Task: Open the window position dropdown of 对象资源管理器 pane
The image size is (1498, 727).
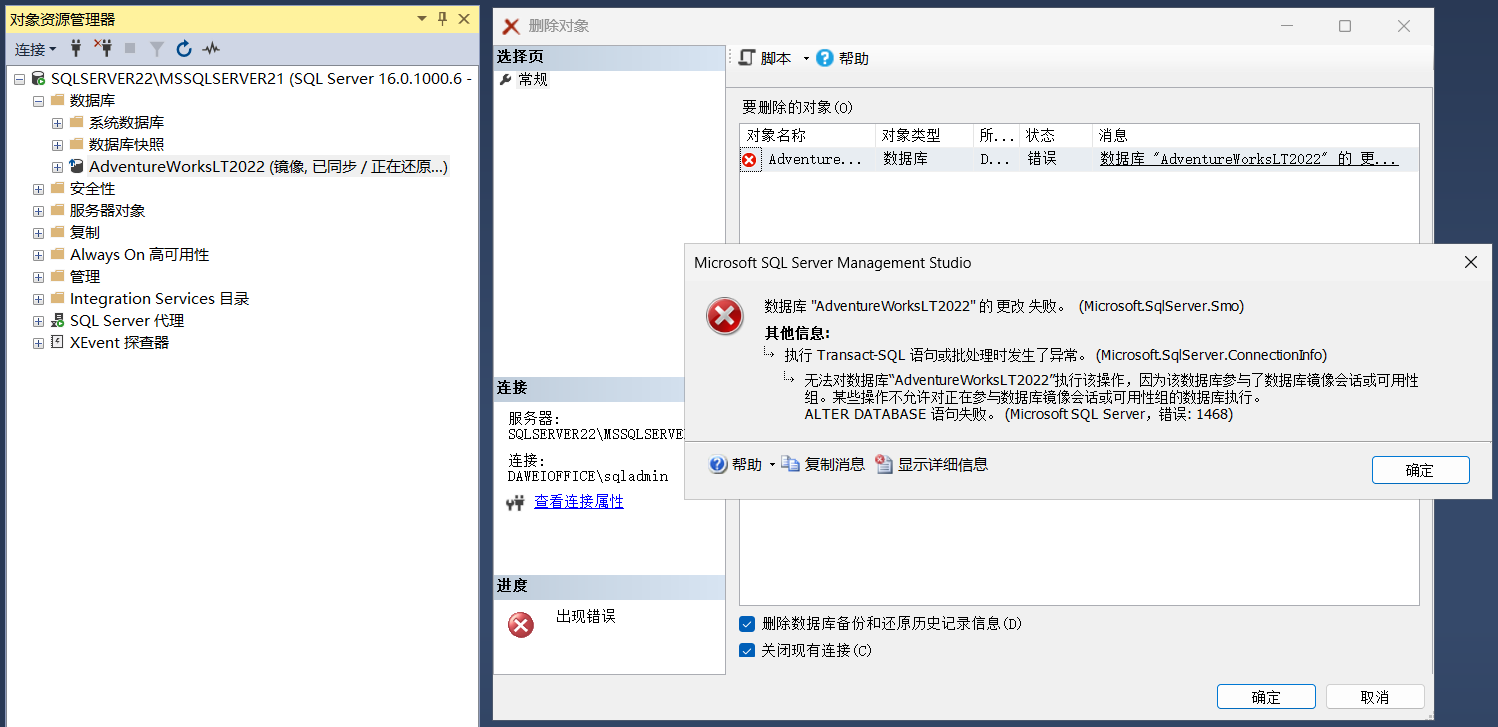Action: 422,19
